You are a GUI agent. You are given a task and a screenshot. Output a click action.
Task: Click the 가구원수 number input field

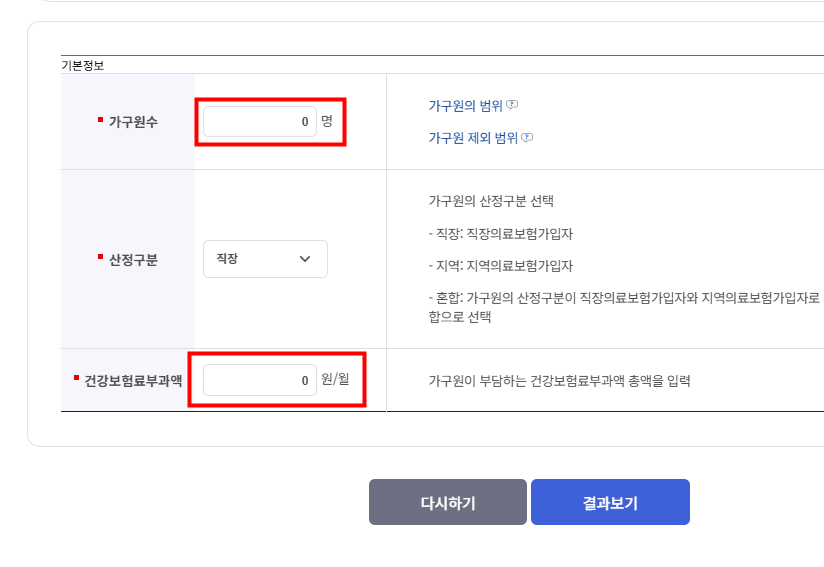[260, 121]
